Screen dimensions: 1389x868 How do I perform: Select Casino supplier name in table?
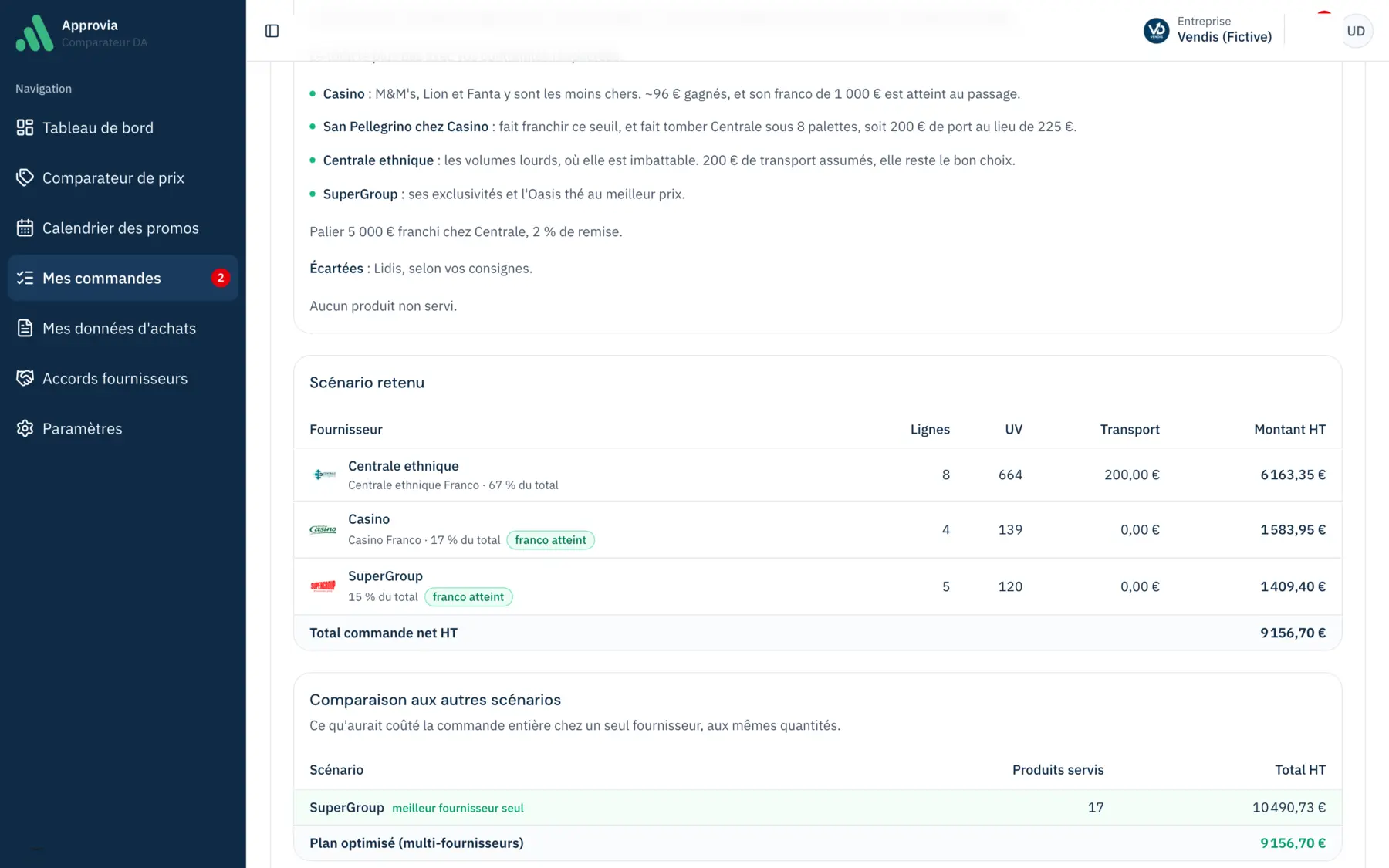[x=369, y=519]
